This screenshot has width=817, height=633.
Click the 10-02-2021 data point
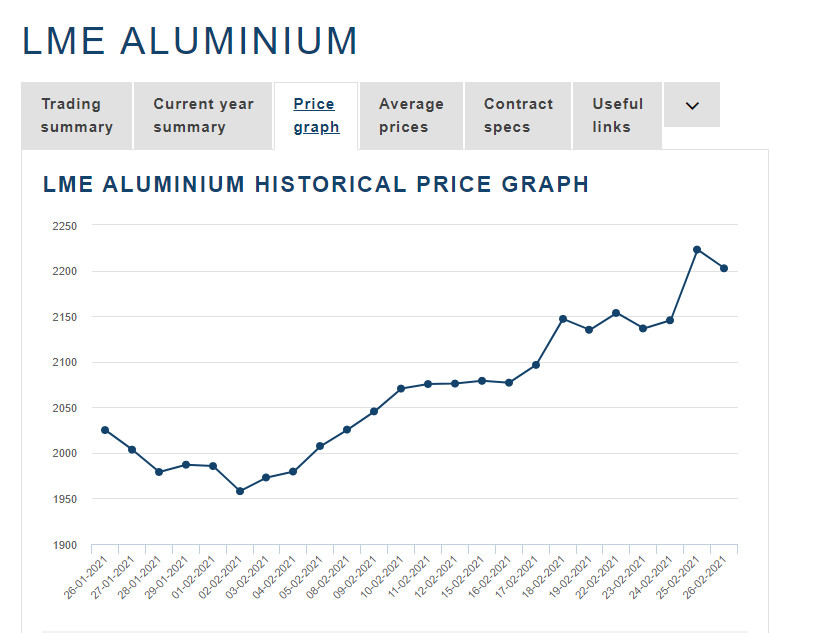click(401, 388)
